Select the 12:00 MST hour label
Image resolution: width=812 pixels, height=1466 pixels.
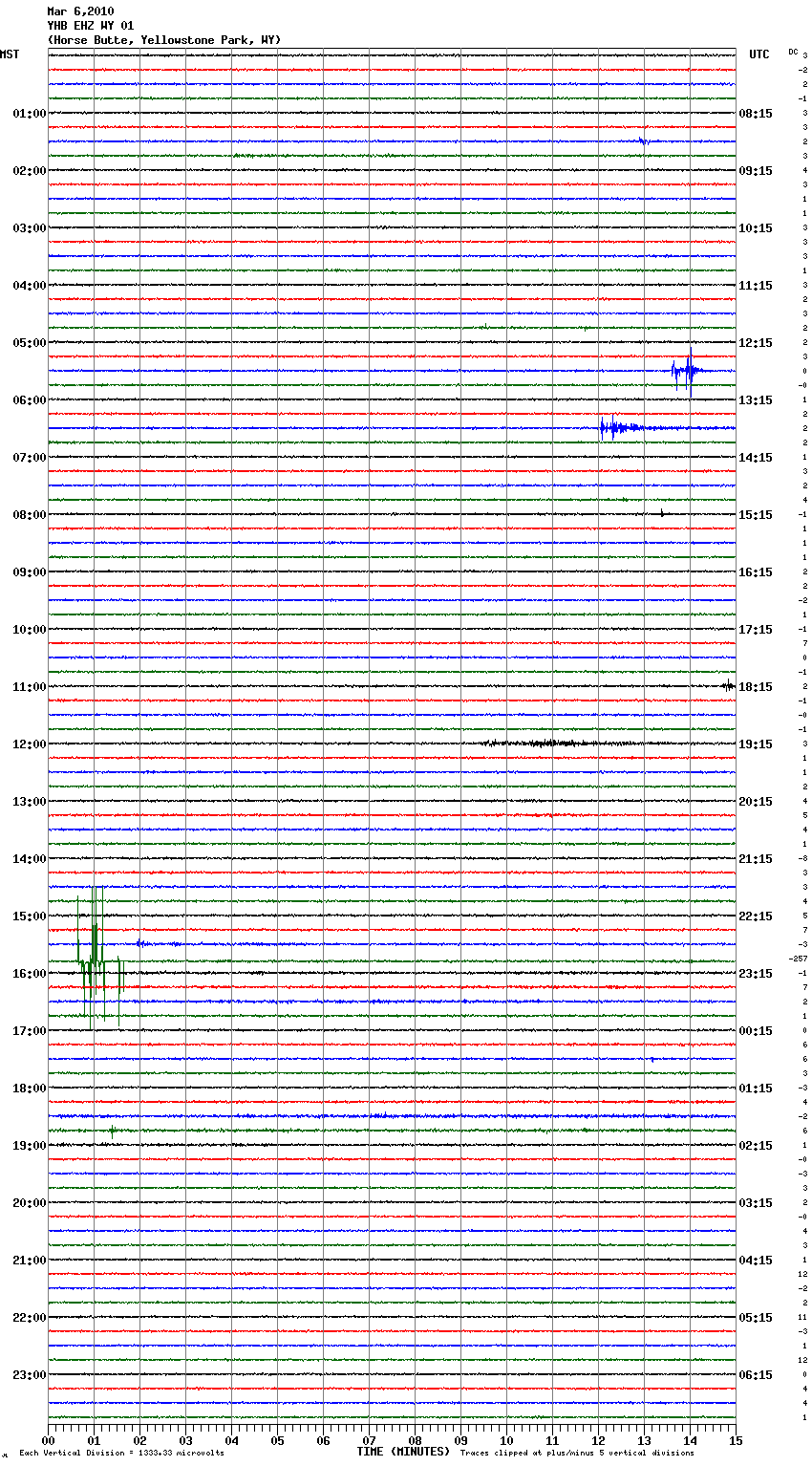point(30,744)
